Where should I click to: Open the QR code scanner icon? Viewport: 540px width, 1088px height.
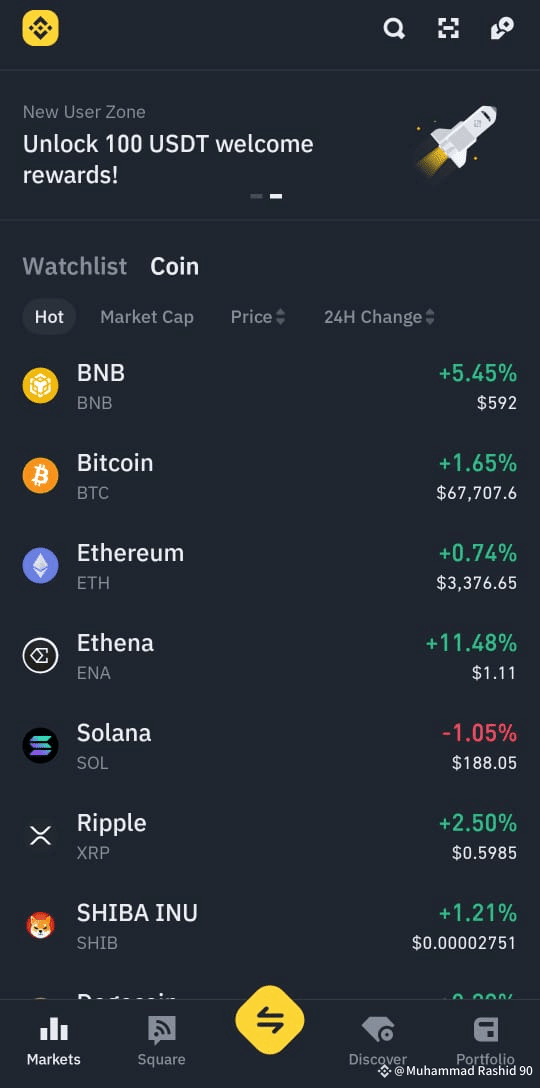pos(448,28)
